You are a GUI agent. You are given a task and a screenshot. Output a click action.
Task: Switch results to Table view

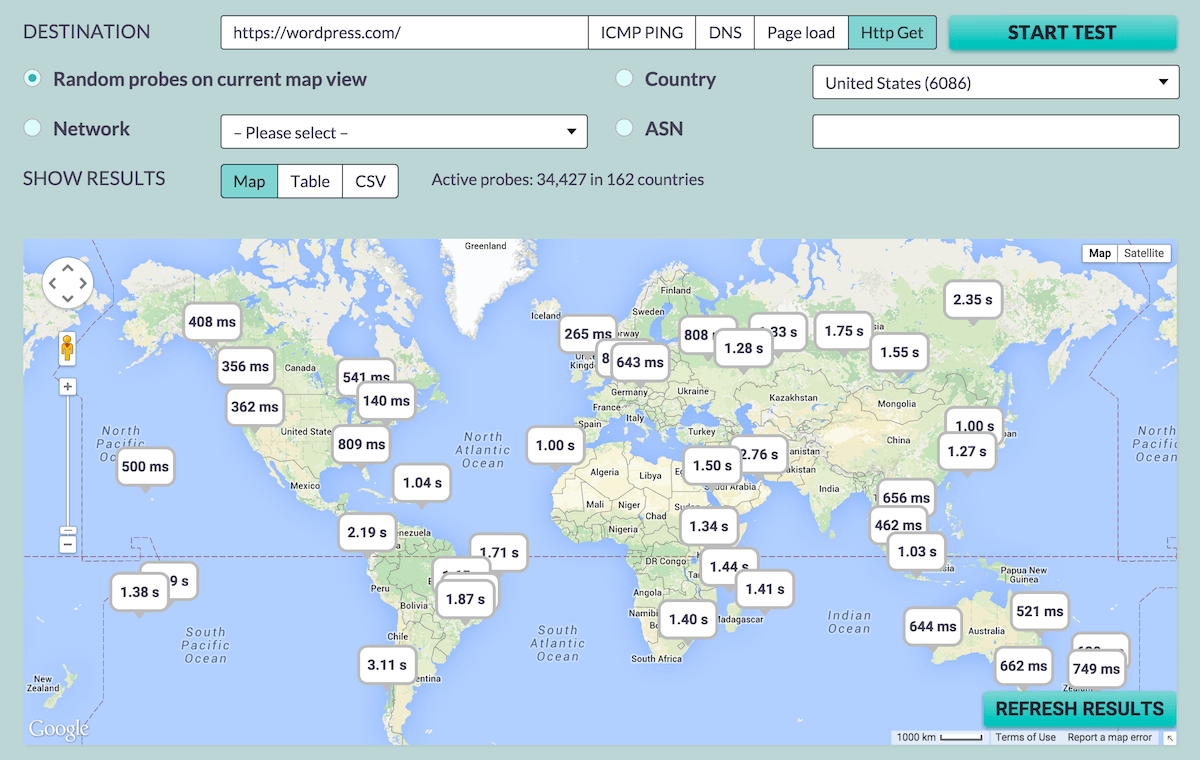point(310,181)
